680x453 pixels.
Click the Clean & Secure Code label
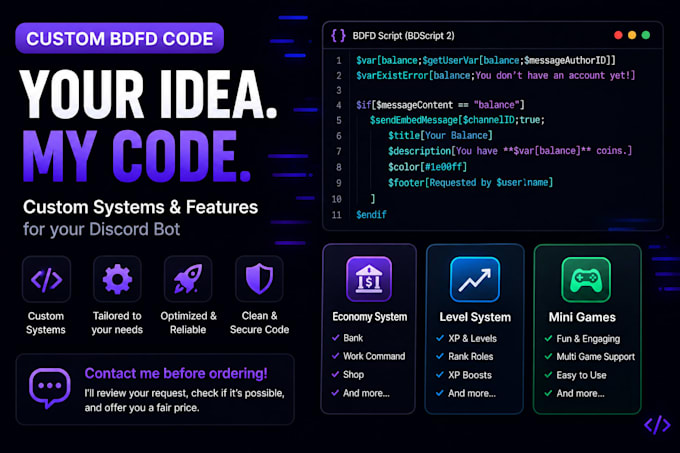(259, 323)
